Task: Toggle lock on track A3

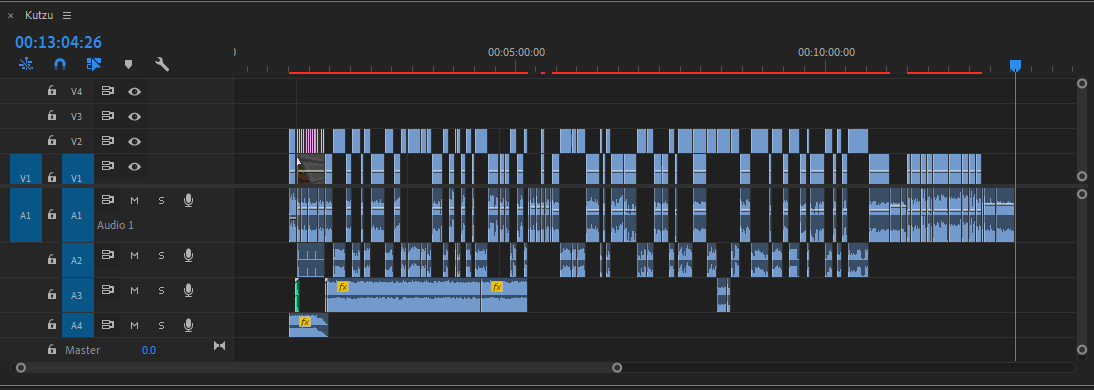Action: (52, 295)
